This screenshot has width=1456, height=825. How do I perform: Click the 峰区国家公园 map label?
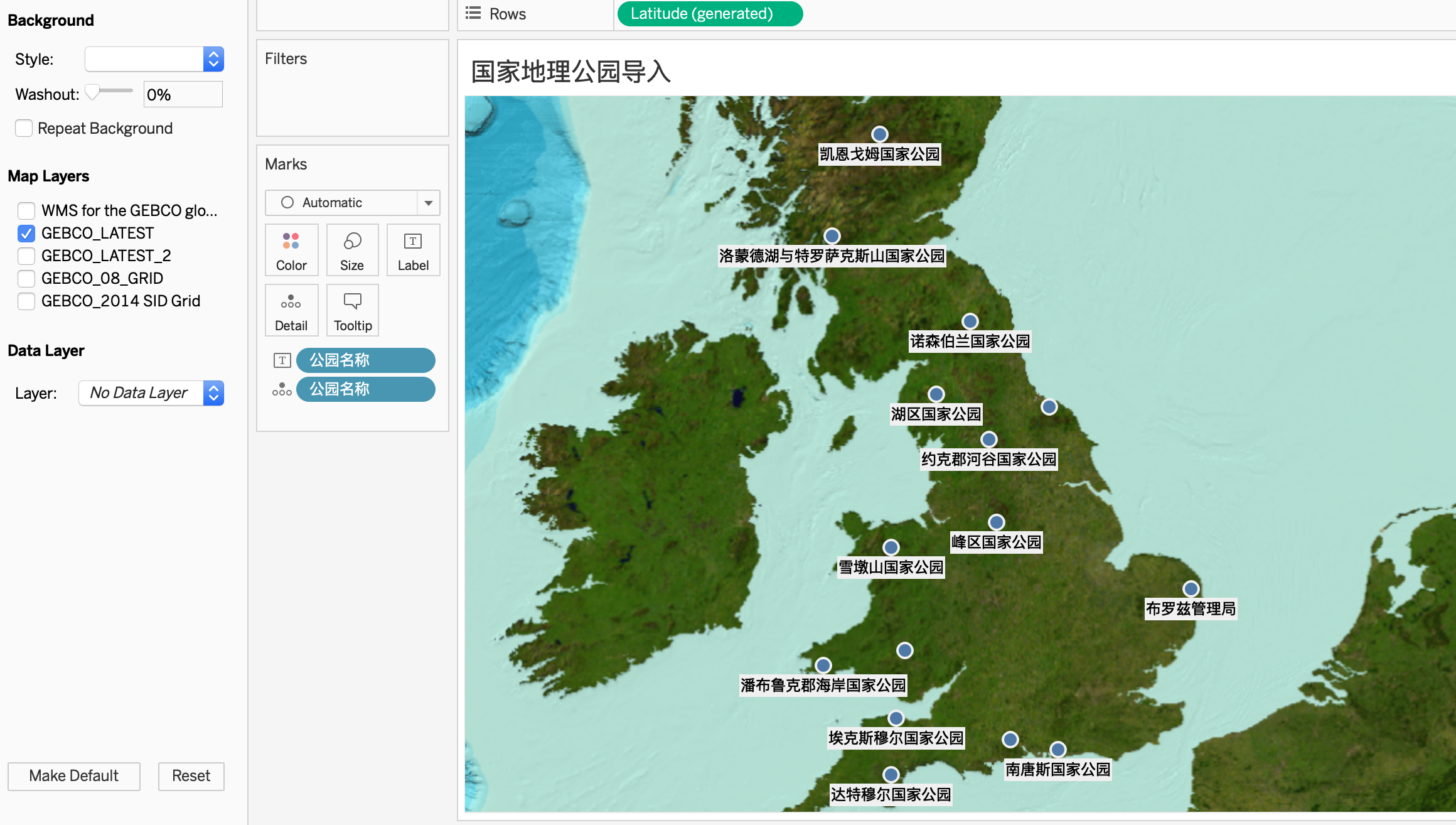click(x=997, y=542)
